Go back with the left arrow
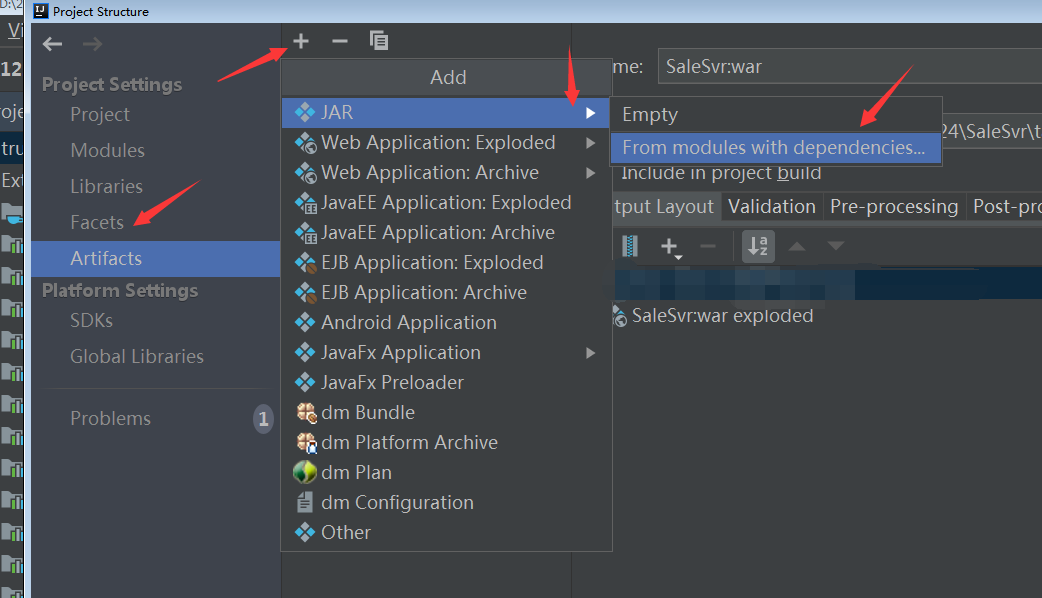The height and width of the screenshot is (598, 1042). (x=52, y=45)
